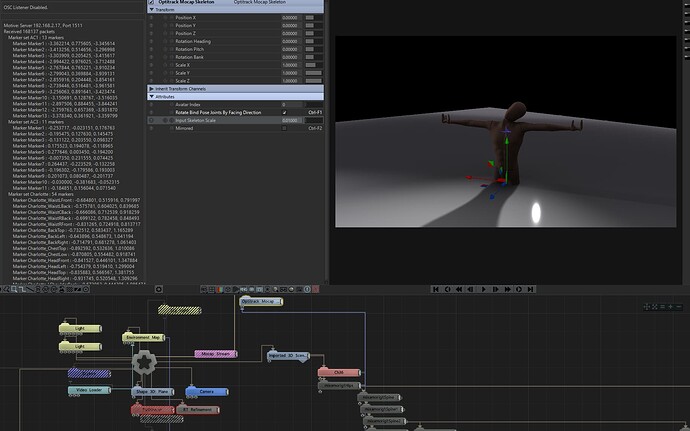Select the Environment Map node

143,338
